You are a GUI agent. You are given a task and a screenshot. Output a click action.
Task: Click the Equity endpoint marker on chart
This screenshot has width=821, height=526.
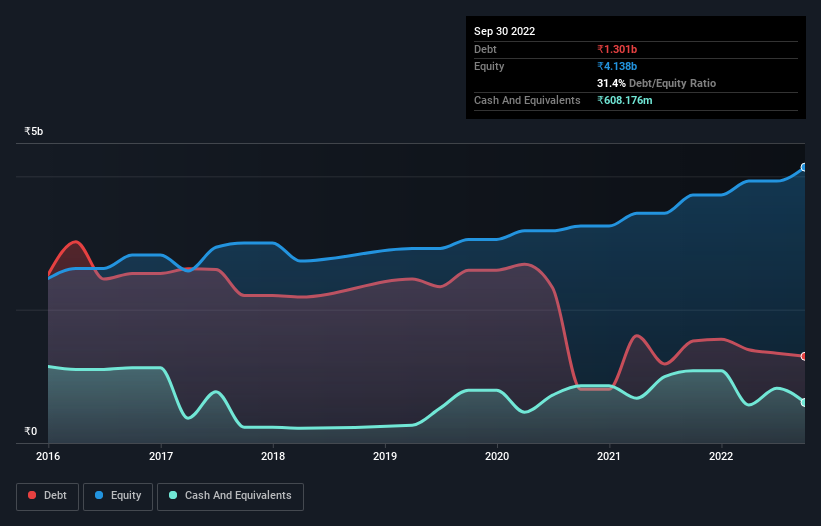click(x=804, y=167)
